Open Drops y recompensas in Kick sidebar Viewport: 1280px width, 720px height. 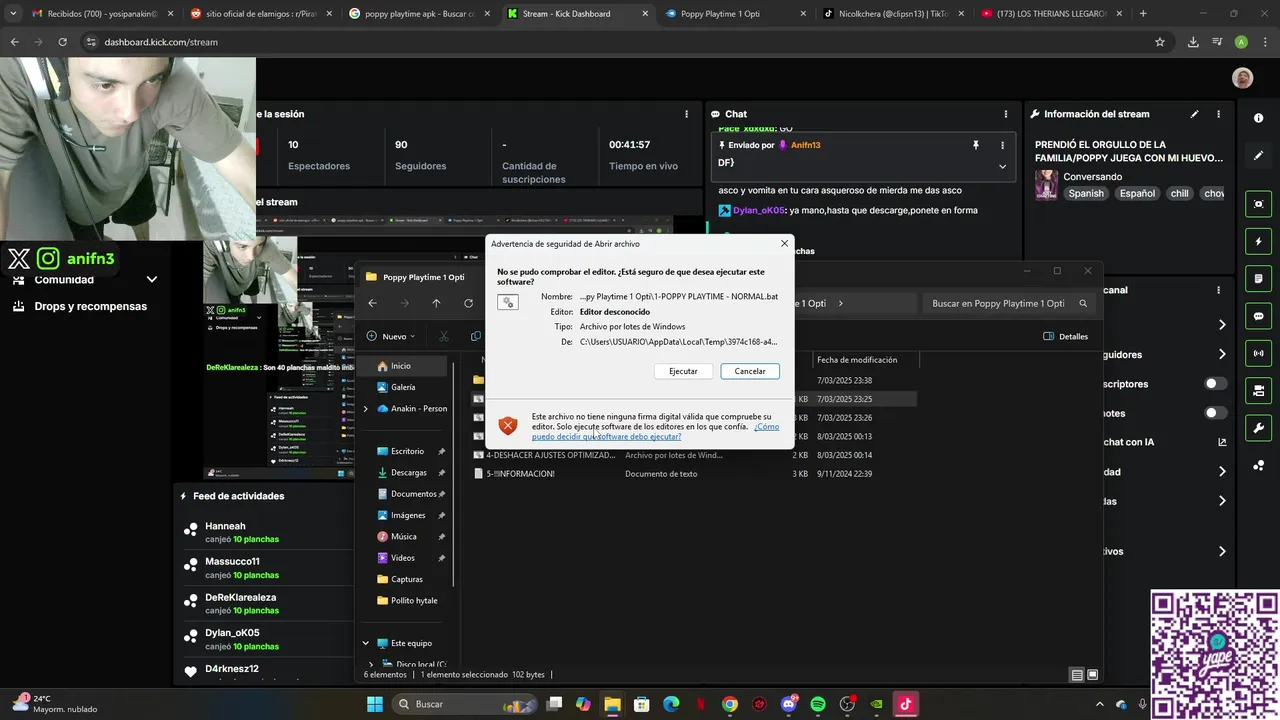(x=80, y=306)
